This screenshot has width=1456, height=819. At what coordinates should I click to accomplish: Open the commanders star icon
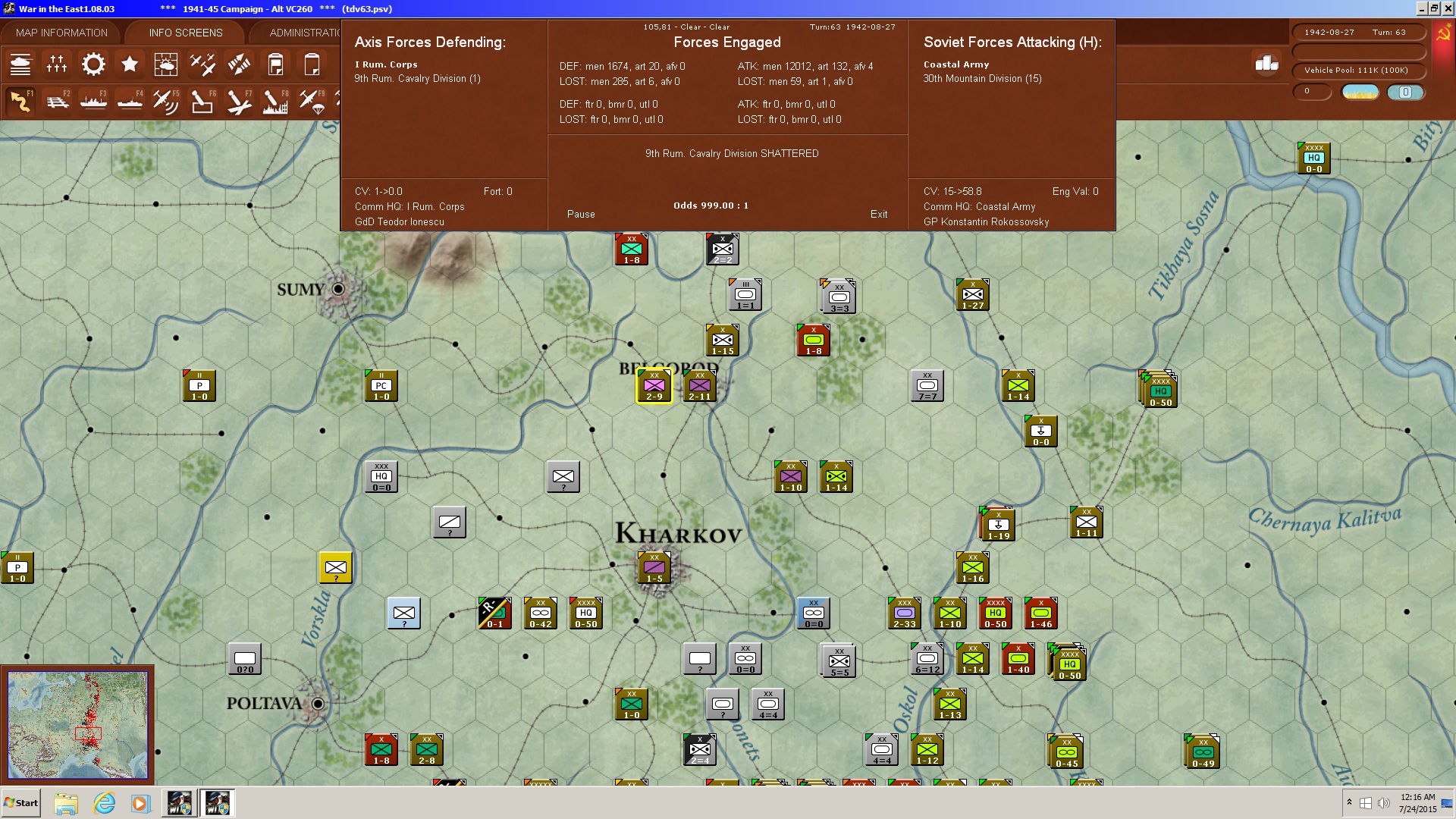[x=130, y=64]
